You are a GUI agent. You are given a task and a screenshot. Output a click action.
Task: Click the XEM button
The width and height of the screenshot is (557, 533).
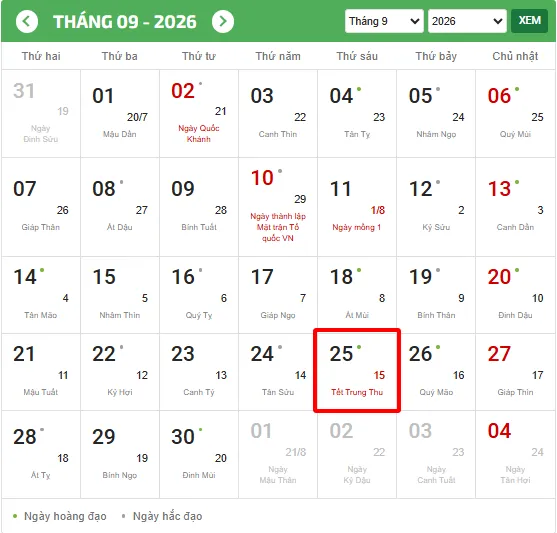coord(529,21)
